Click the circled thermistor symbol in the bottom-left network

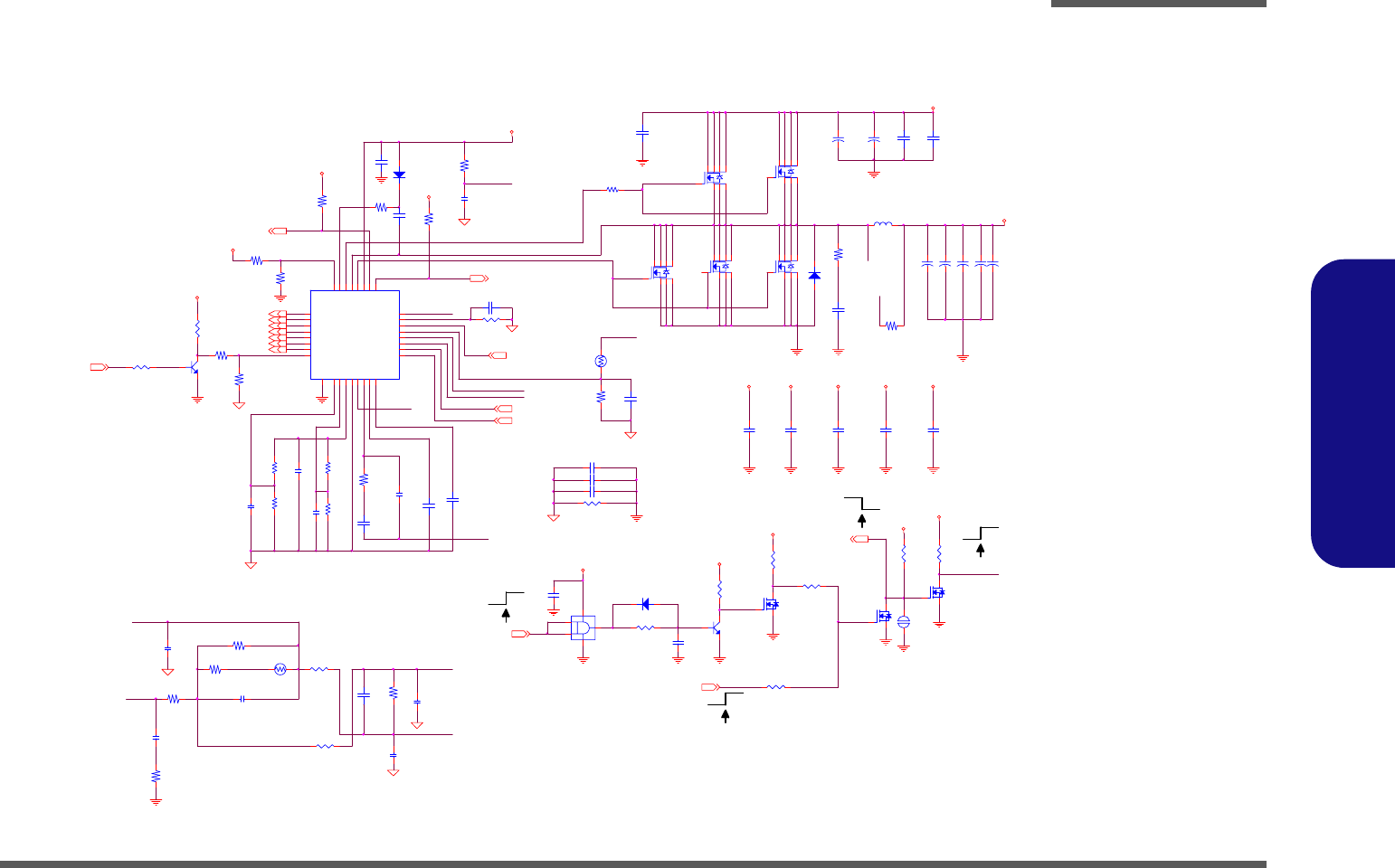tap(280, 669)
